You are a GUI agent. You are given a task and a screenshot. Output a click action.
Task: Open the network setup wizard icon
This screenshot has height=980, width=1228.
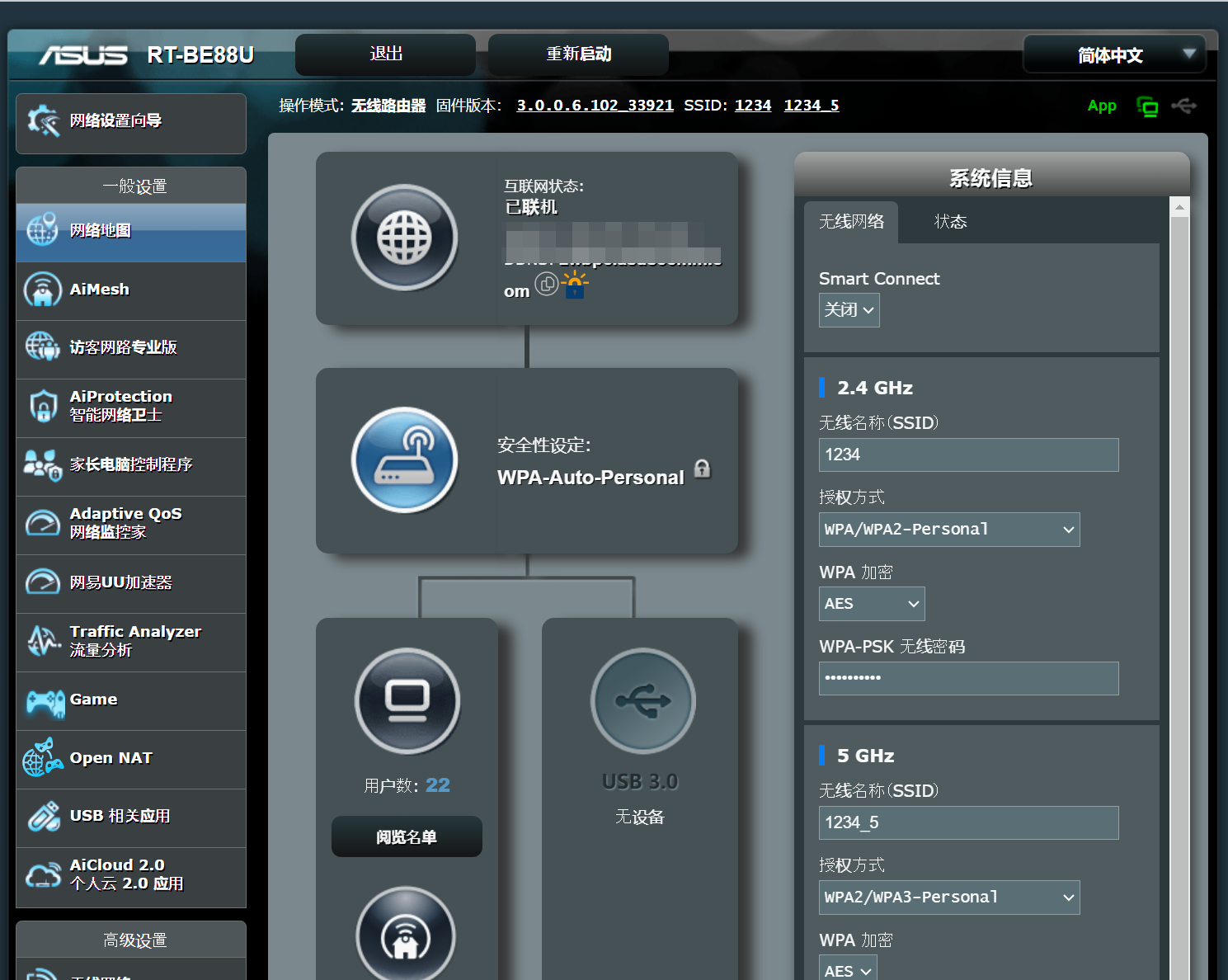[x=43, y=121]
